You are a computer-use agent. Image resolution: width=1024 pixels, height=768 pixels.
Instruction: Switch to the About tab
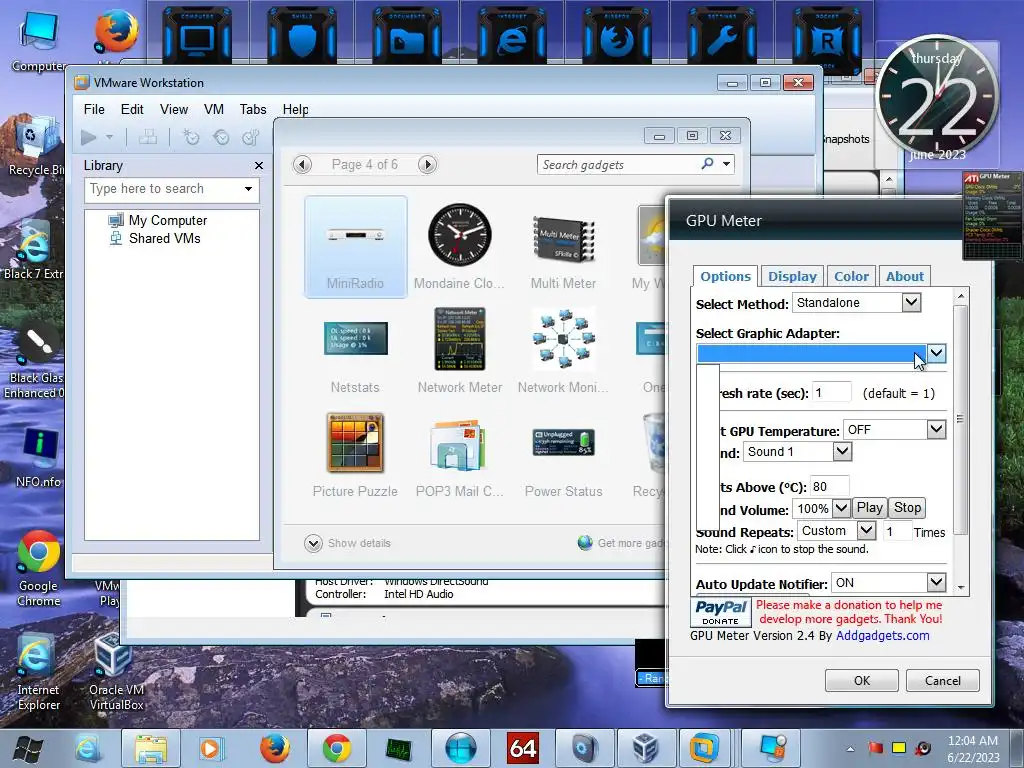pos(904,276)
